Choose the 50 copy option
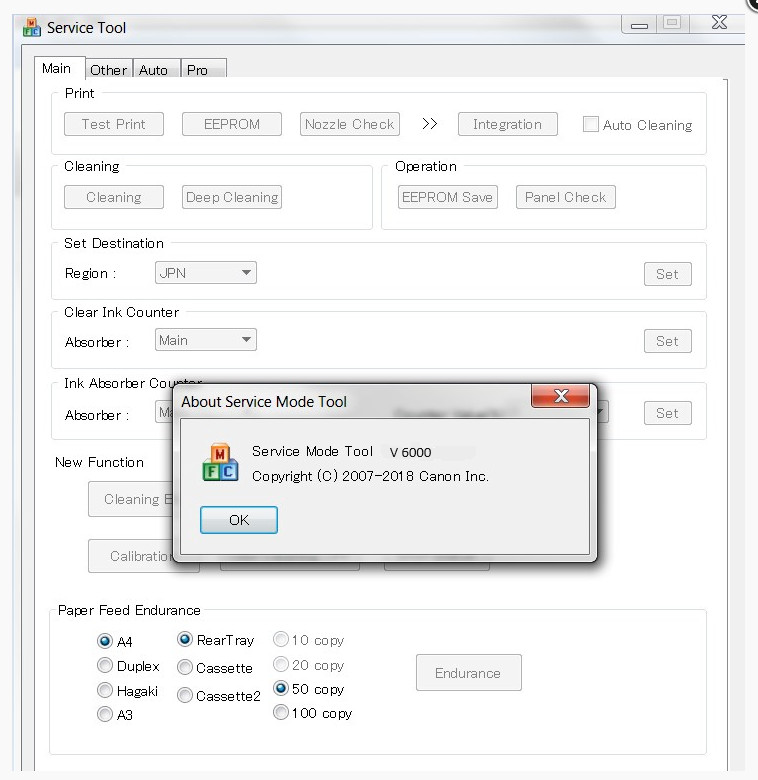 click(281, 688)
